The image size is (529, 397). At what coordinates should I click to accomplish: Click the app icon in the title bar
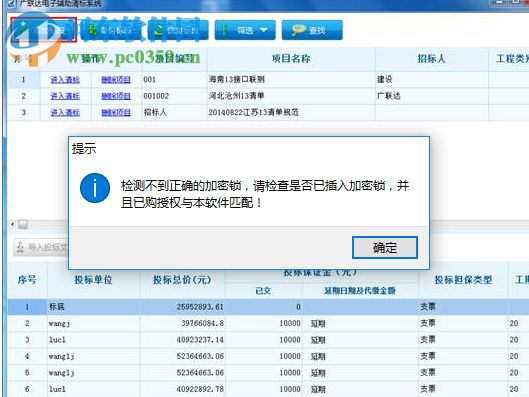point(11,3)
